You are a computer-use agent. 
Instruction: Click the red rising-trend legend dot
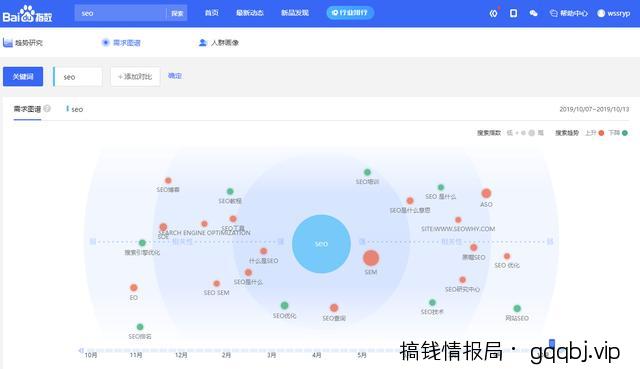click(601, 133)
